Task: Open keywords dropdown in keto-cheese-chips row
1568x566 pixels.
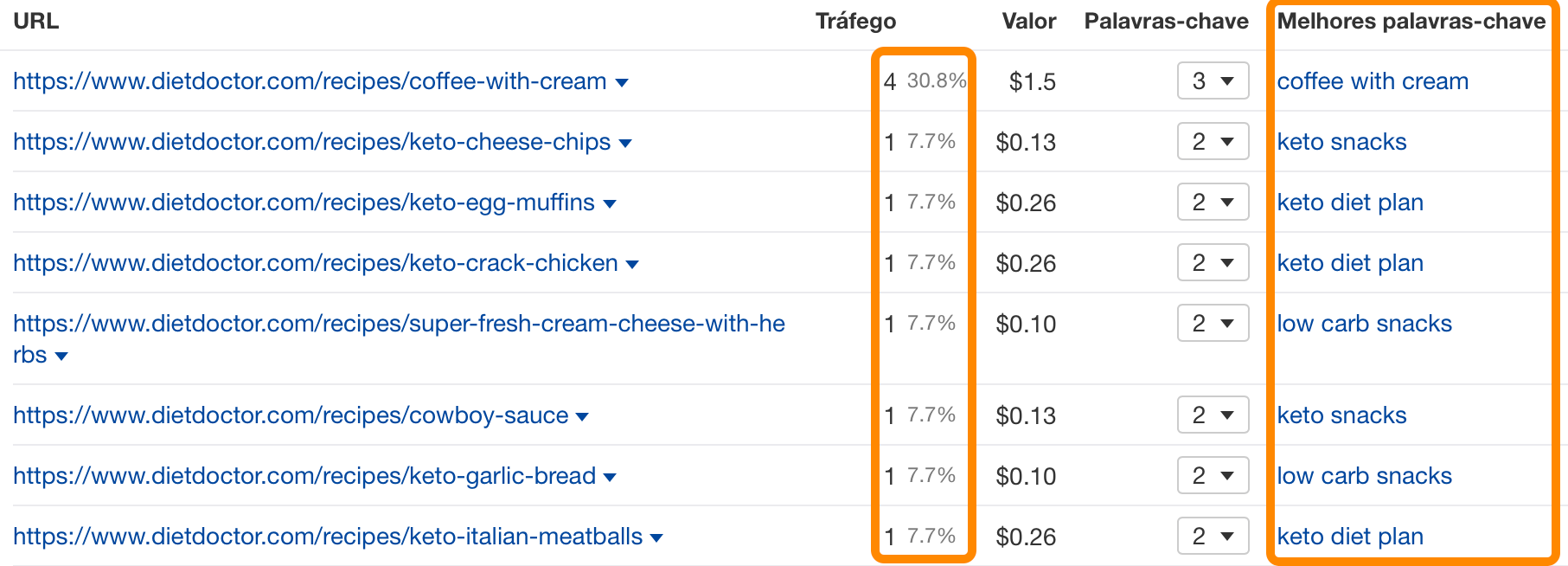Action: coord(1213,142)
